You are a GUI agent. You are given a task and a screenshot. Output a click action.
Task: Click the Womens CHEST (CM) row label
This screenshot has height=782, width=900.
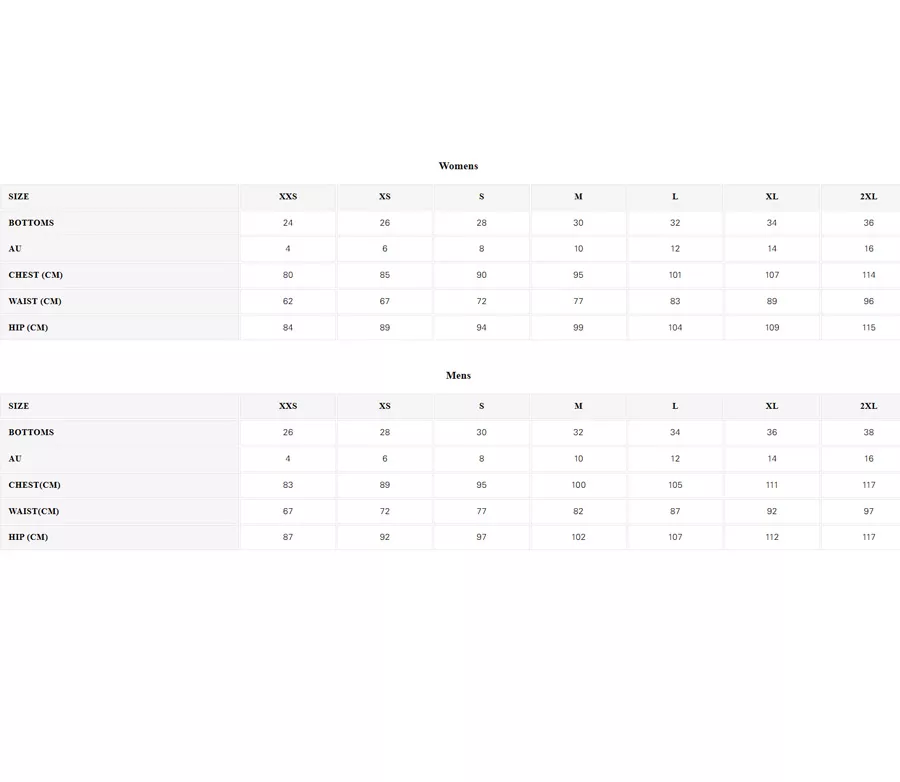click(x=36, y=275)
